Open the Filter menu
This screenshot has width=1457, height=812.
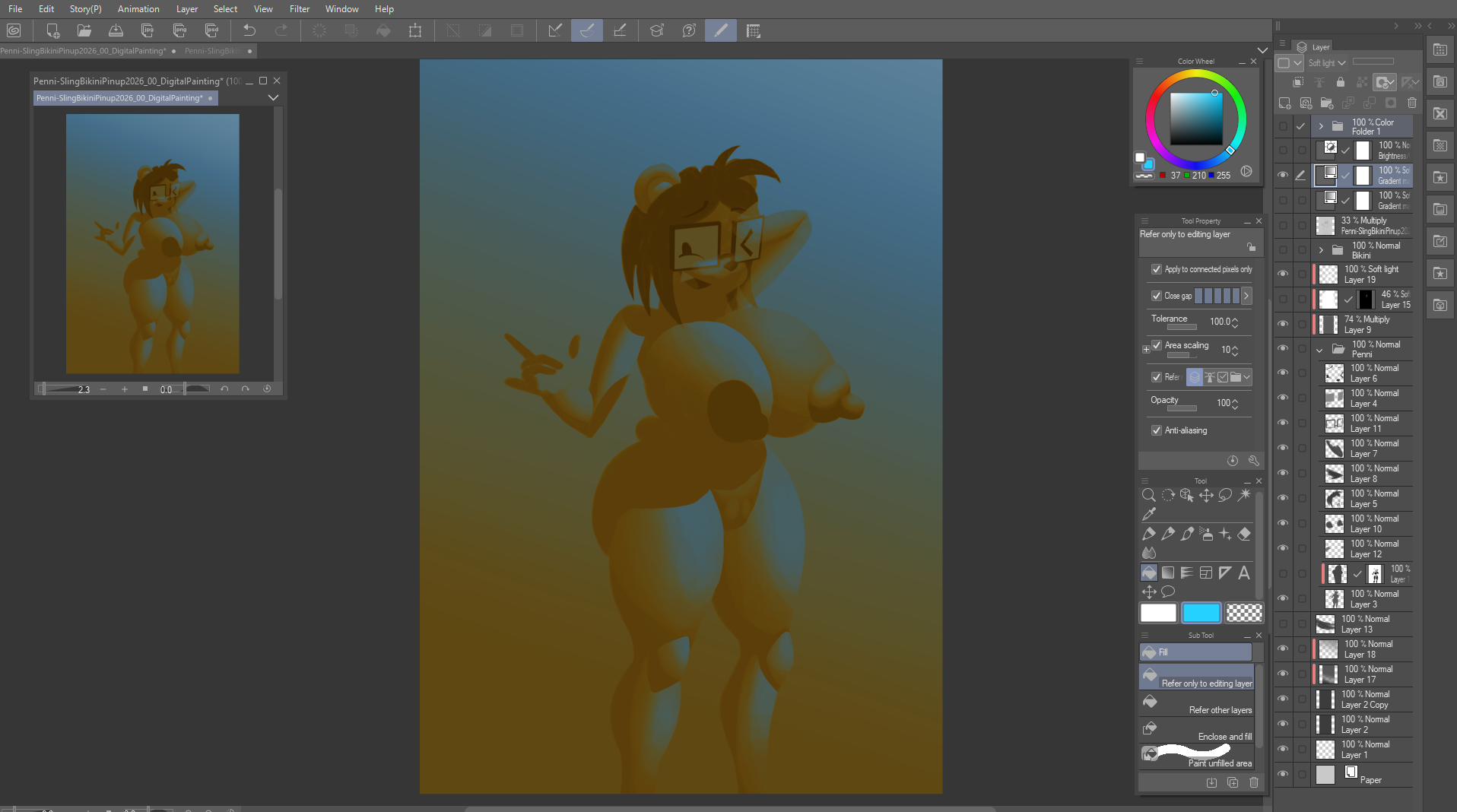299,9
